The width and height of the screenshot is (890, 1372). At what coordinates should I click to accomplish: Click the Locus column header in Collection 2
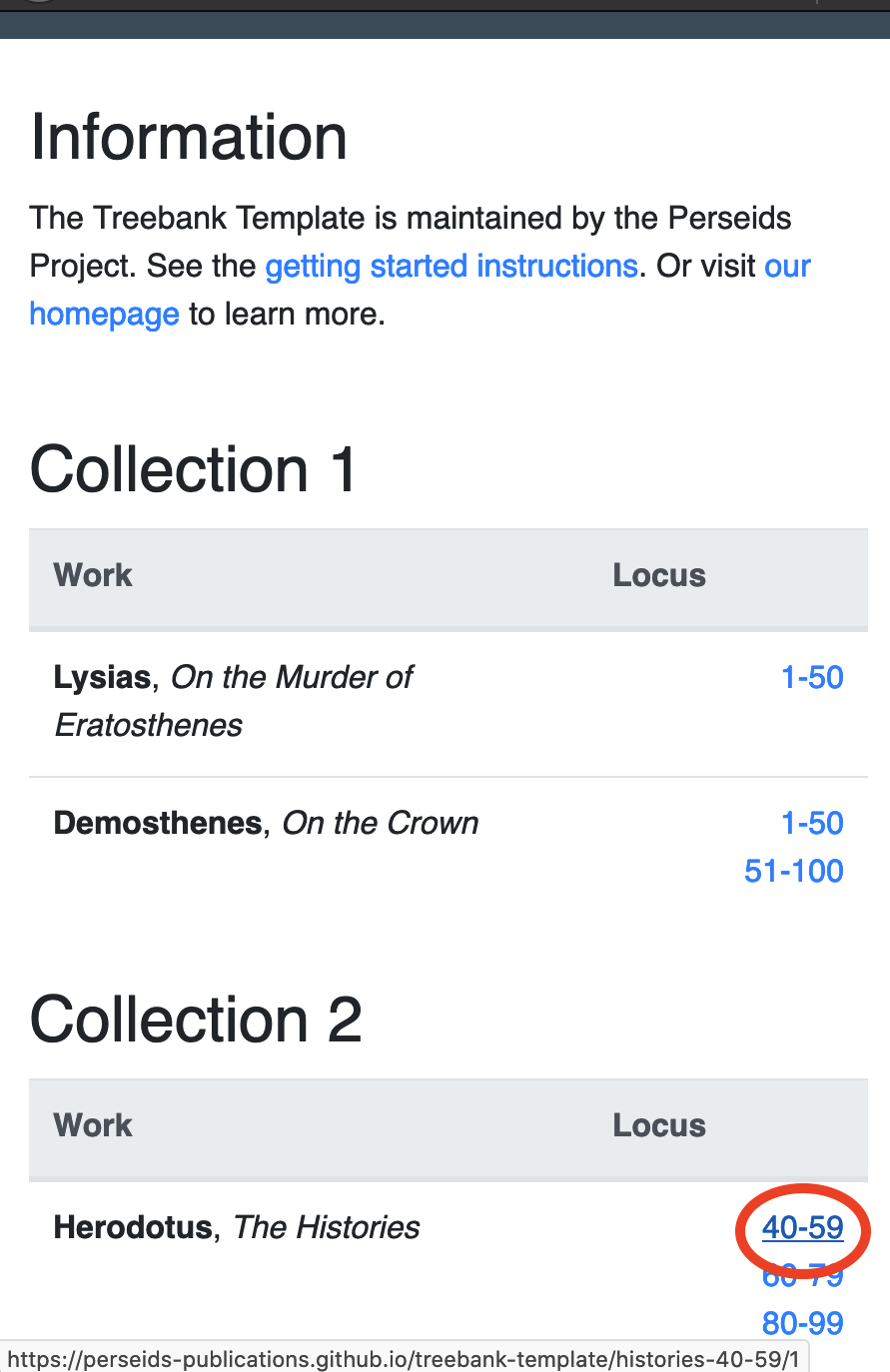pyautogui.click(x=659, y=1126)
